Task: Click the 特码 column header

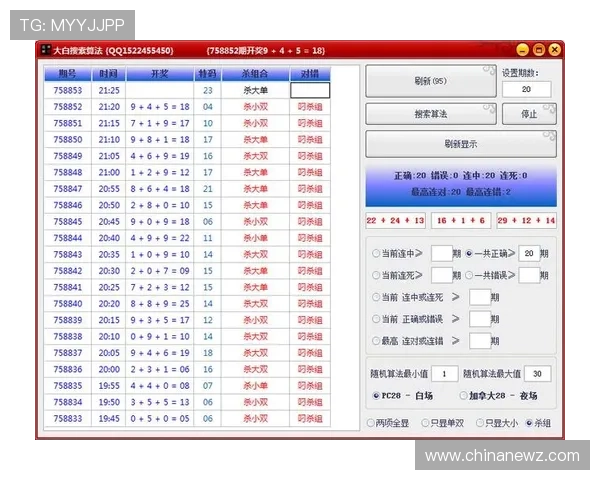Action: click(207, 73)
